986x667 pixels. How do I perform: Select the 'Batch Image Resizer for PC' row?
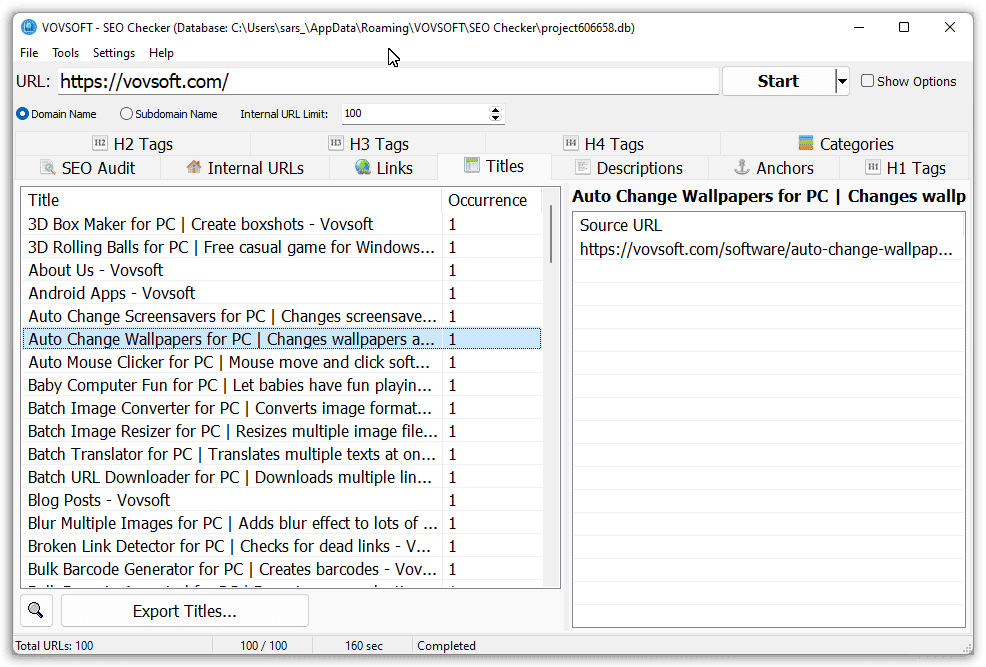[x=282, y=431]
